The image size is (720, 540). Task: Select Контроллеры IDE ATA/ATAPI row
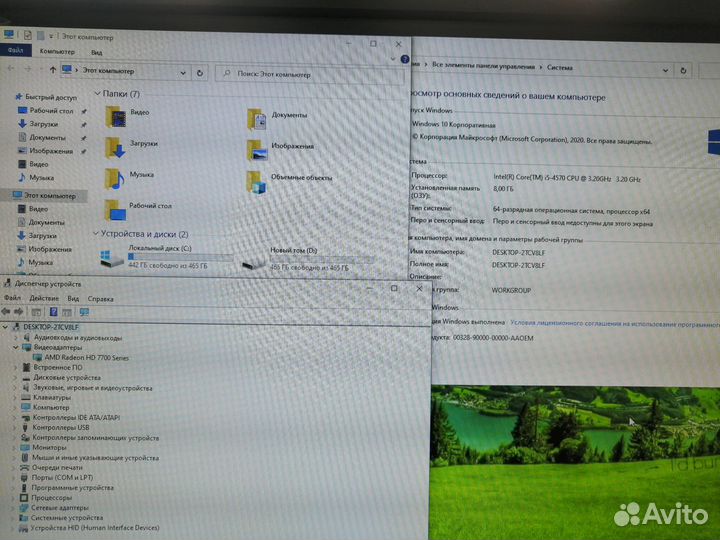click(76, 418)
